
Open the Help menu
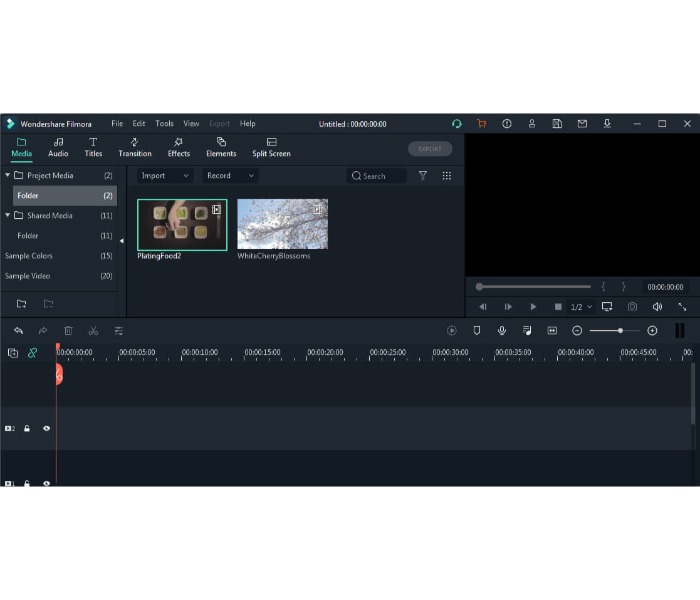click(x=247, y=124)
